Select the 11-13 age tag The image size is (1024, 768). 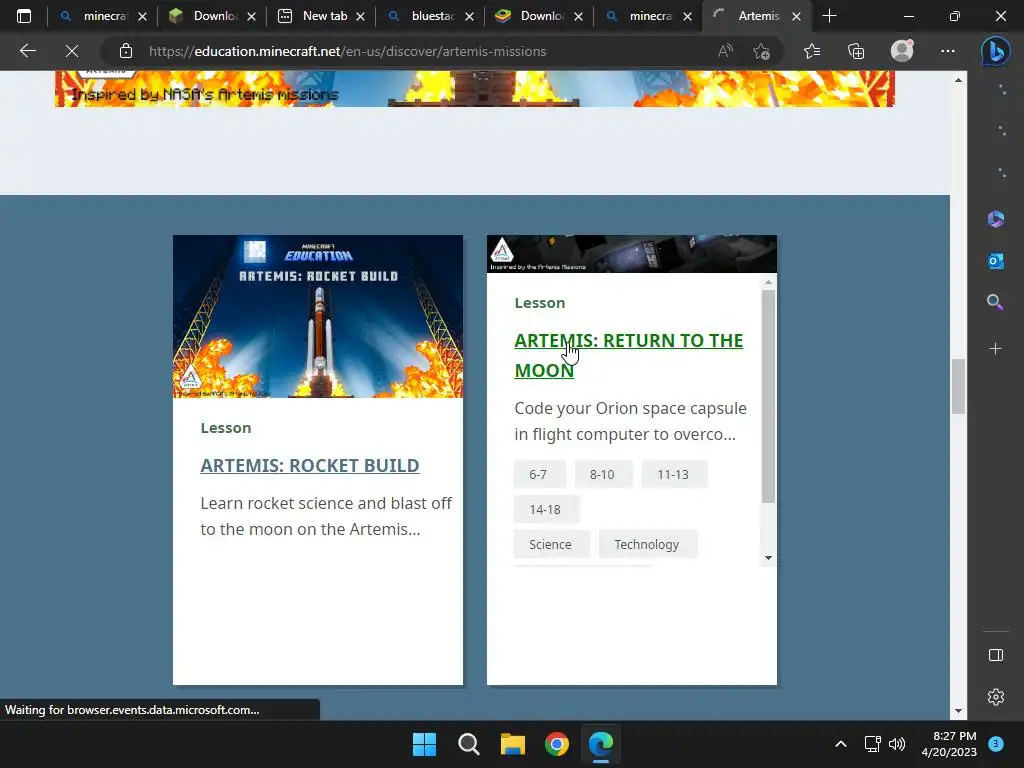(673, 475)
